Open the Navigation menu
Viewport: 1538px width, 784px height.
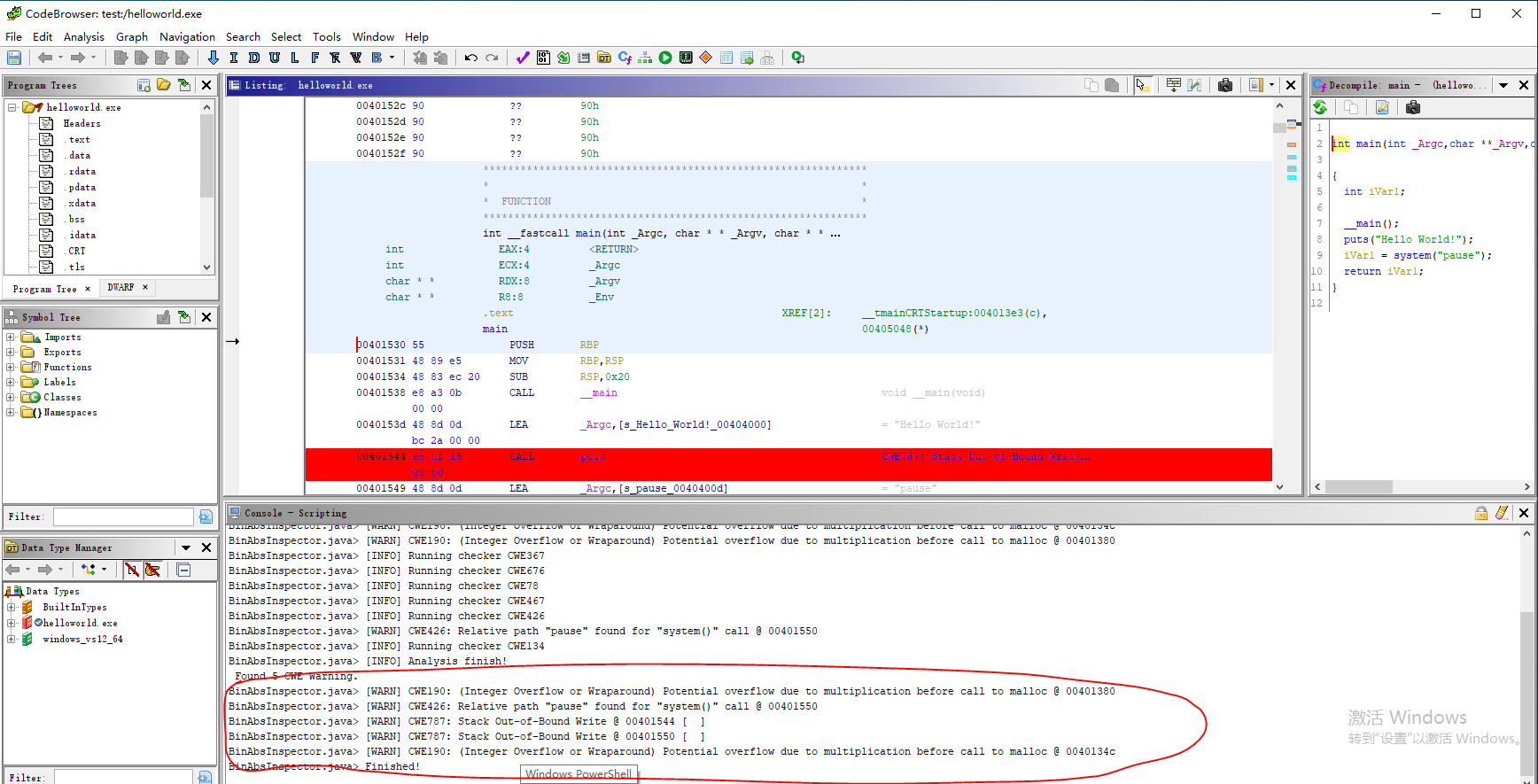(187, 36)
